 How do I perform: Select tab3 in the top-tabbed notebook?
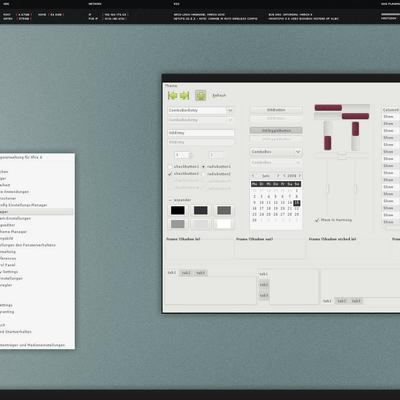[x=200, y=273]
